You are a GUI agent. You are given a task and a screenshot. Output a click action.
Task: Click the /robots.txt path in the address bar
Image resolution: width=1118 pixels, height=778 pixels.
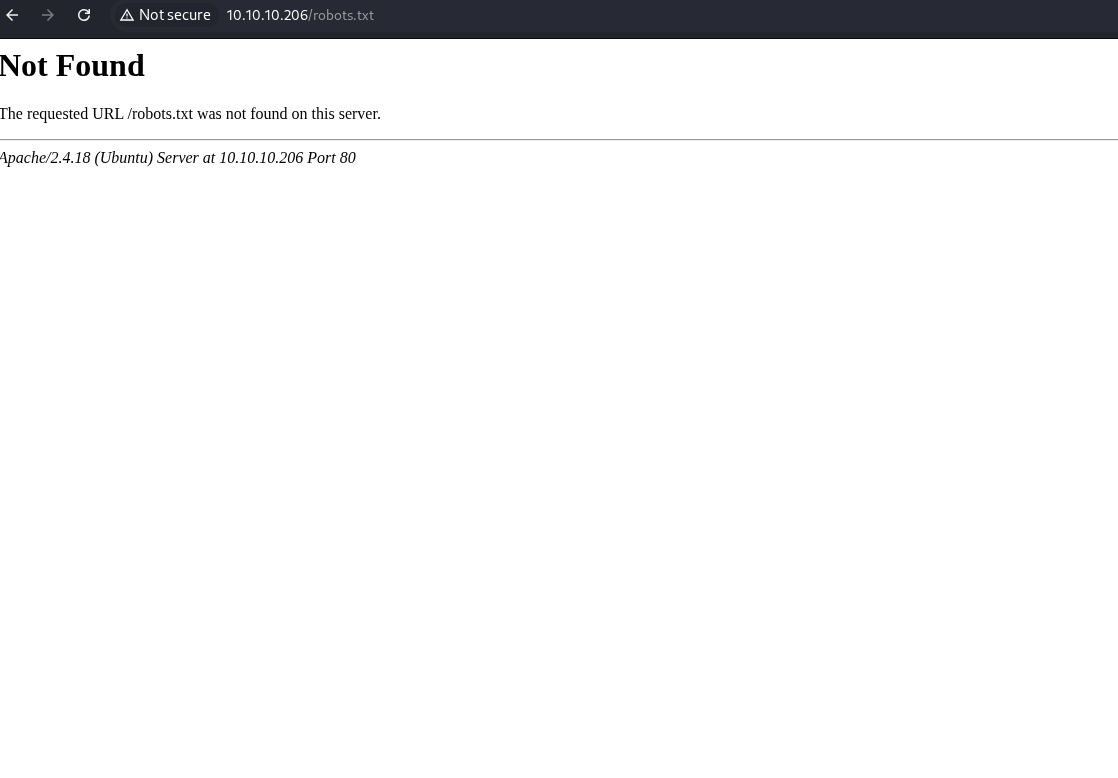point(342,15)
